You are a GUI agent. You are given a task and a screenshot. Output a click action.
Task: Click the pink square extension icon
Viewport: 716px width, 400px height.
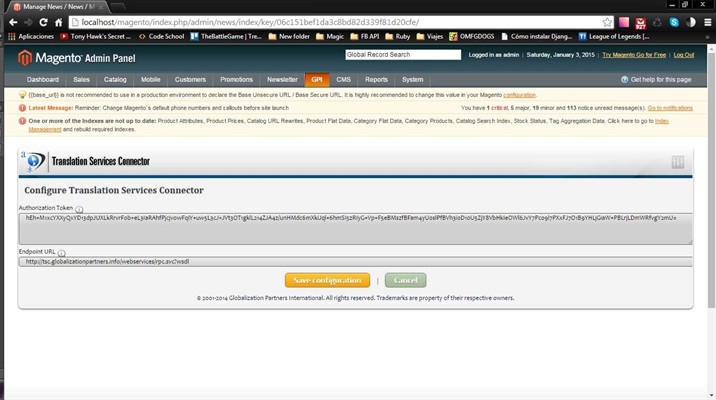624,22
